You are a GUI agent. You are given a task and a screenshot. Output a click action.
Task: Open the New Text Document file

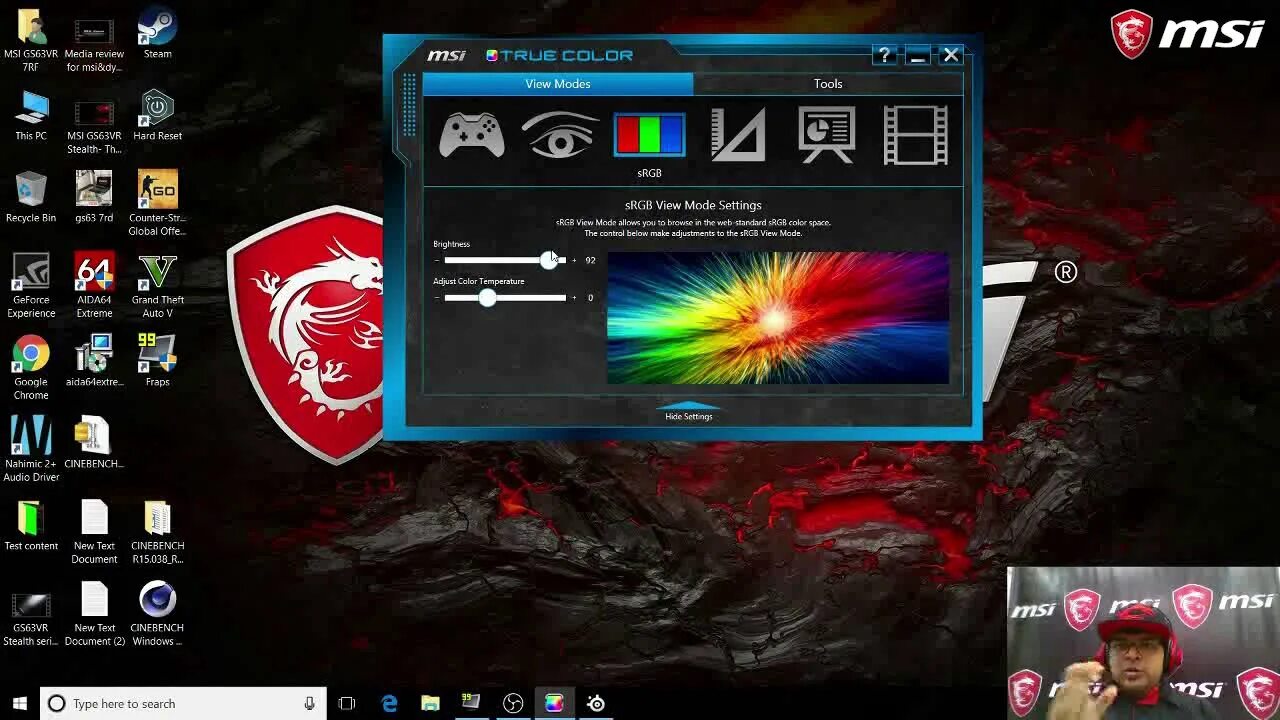94,532
